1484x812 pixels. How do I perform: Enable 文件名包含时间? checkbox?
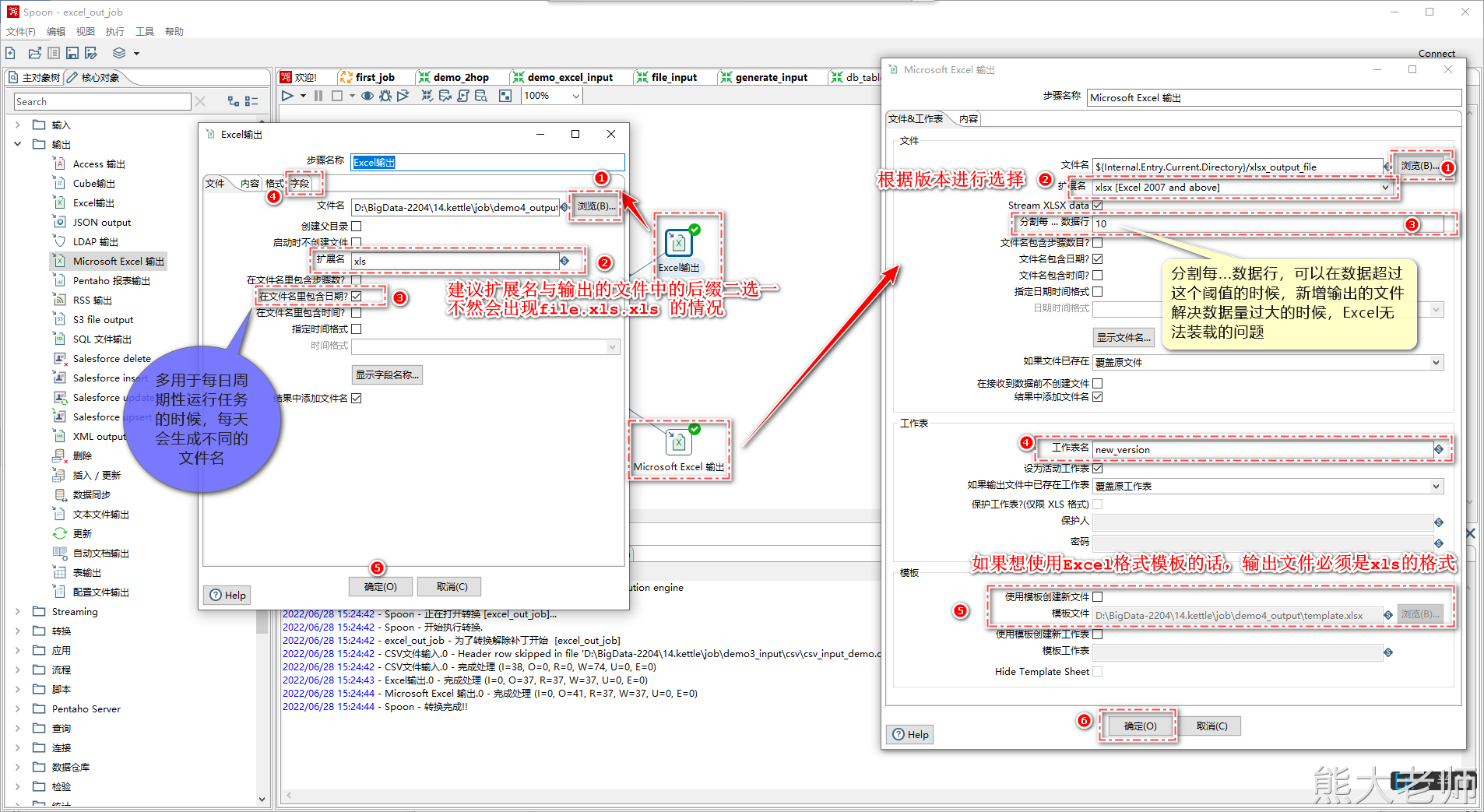coord(1098,275)
